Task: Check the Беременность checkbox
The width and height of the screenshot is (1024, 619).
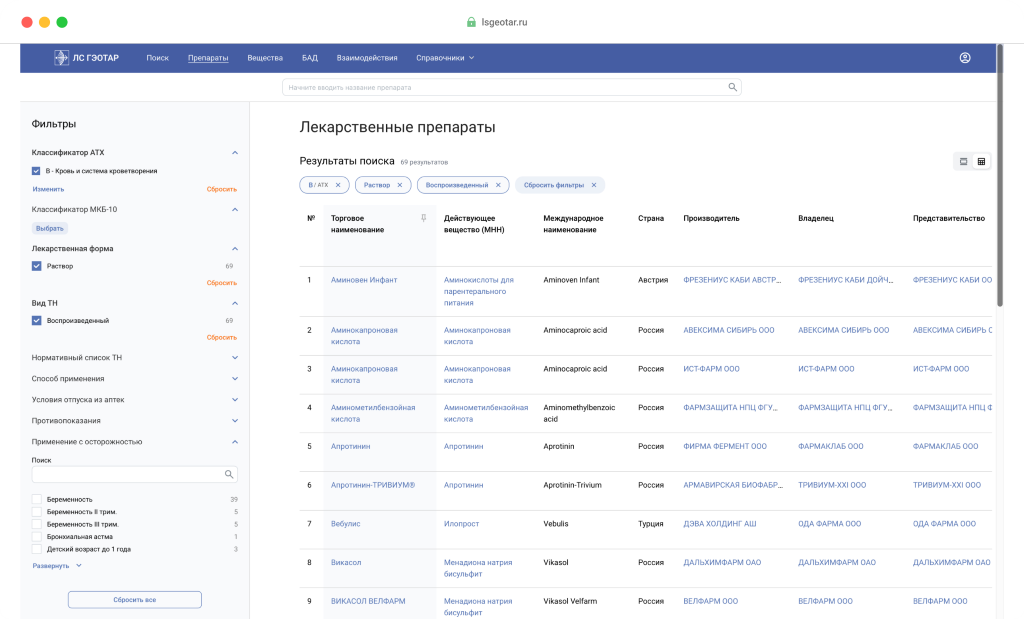Action: click(x=37, y=500)
